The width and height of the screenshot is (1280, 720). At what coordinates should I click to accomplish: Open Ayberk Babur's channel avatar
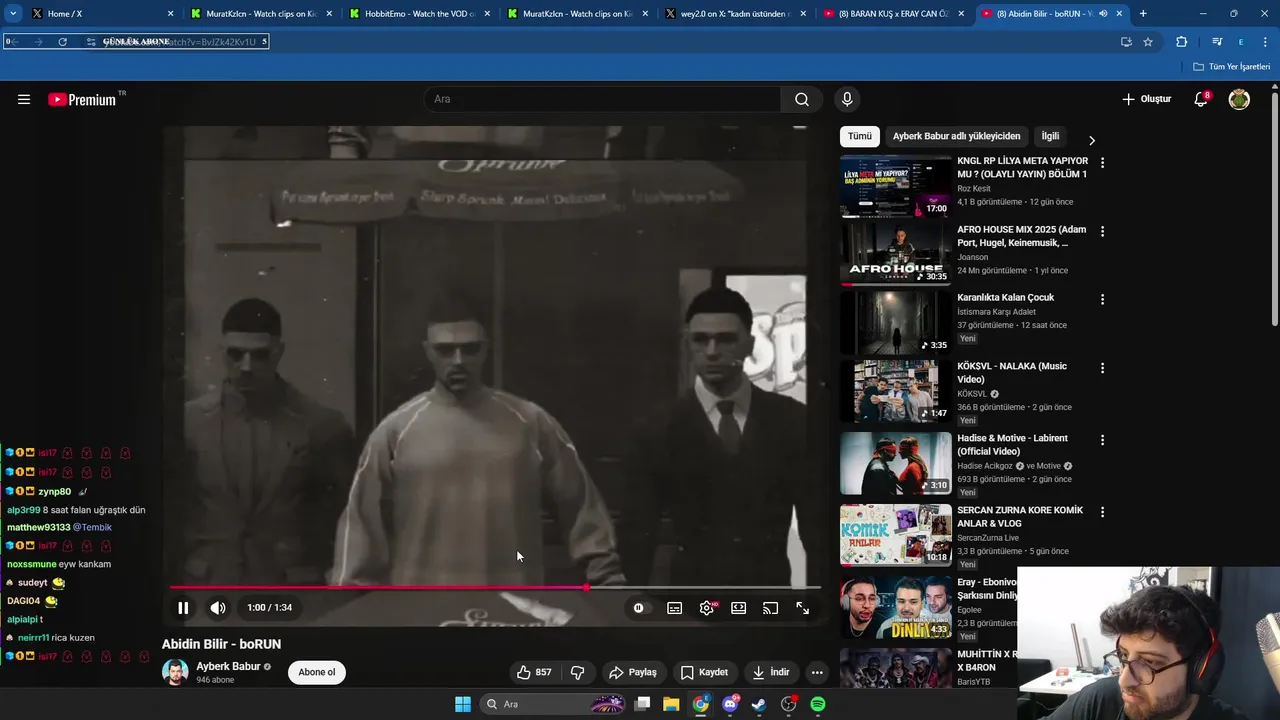pos(175,672)
